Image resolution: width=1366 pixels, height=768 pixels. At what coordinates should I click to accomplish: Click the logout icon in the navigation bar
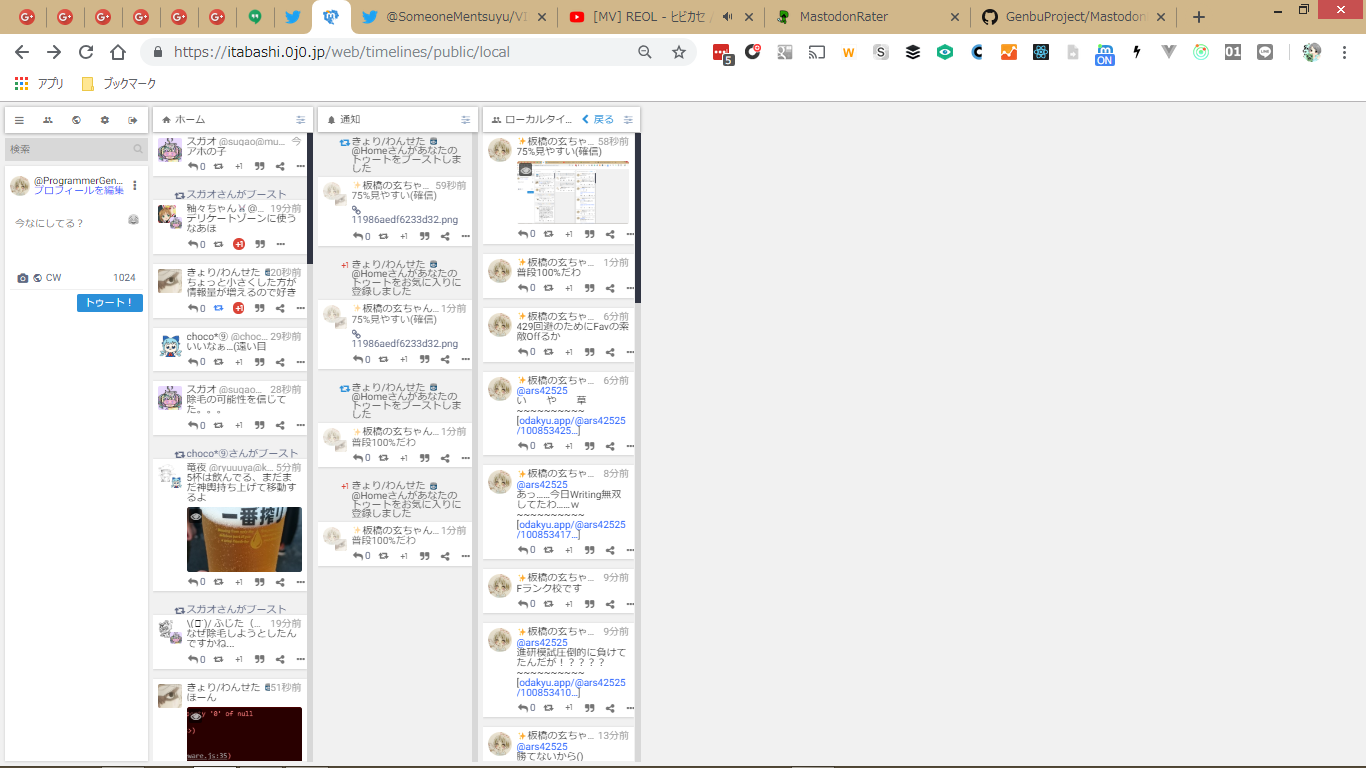tap(133, 120)
